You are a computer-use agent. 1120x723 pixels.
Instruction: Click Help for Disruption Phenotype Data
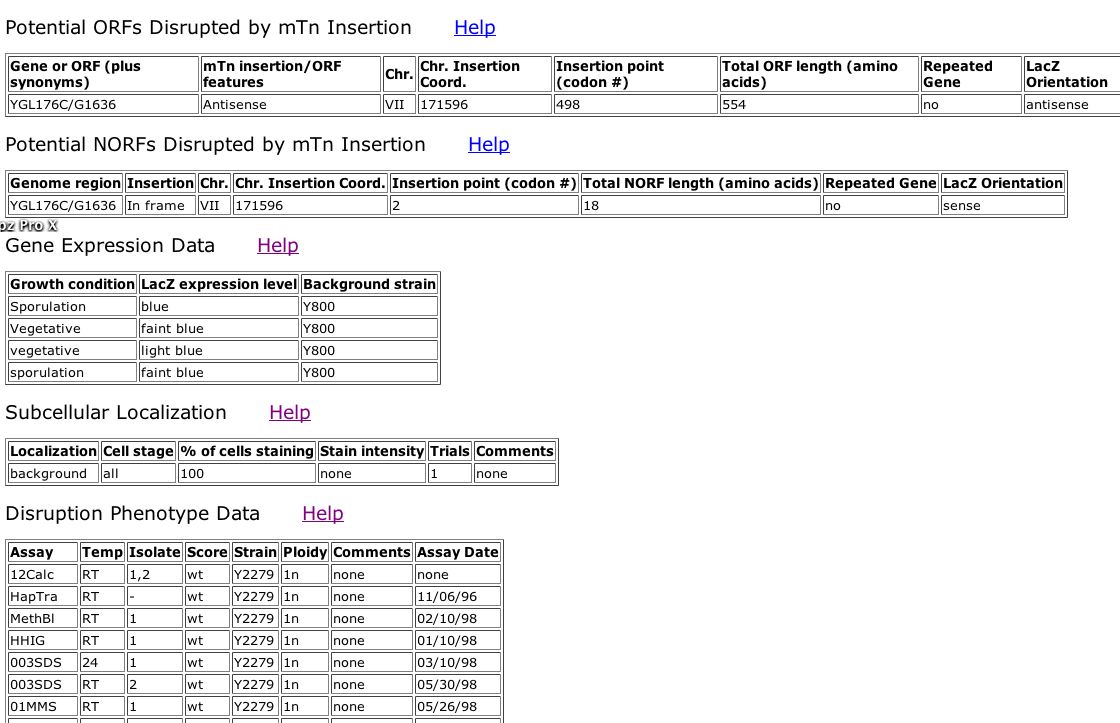322,514
